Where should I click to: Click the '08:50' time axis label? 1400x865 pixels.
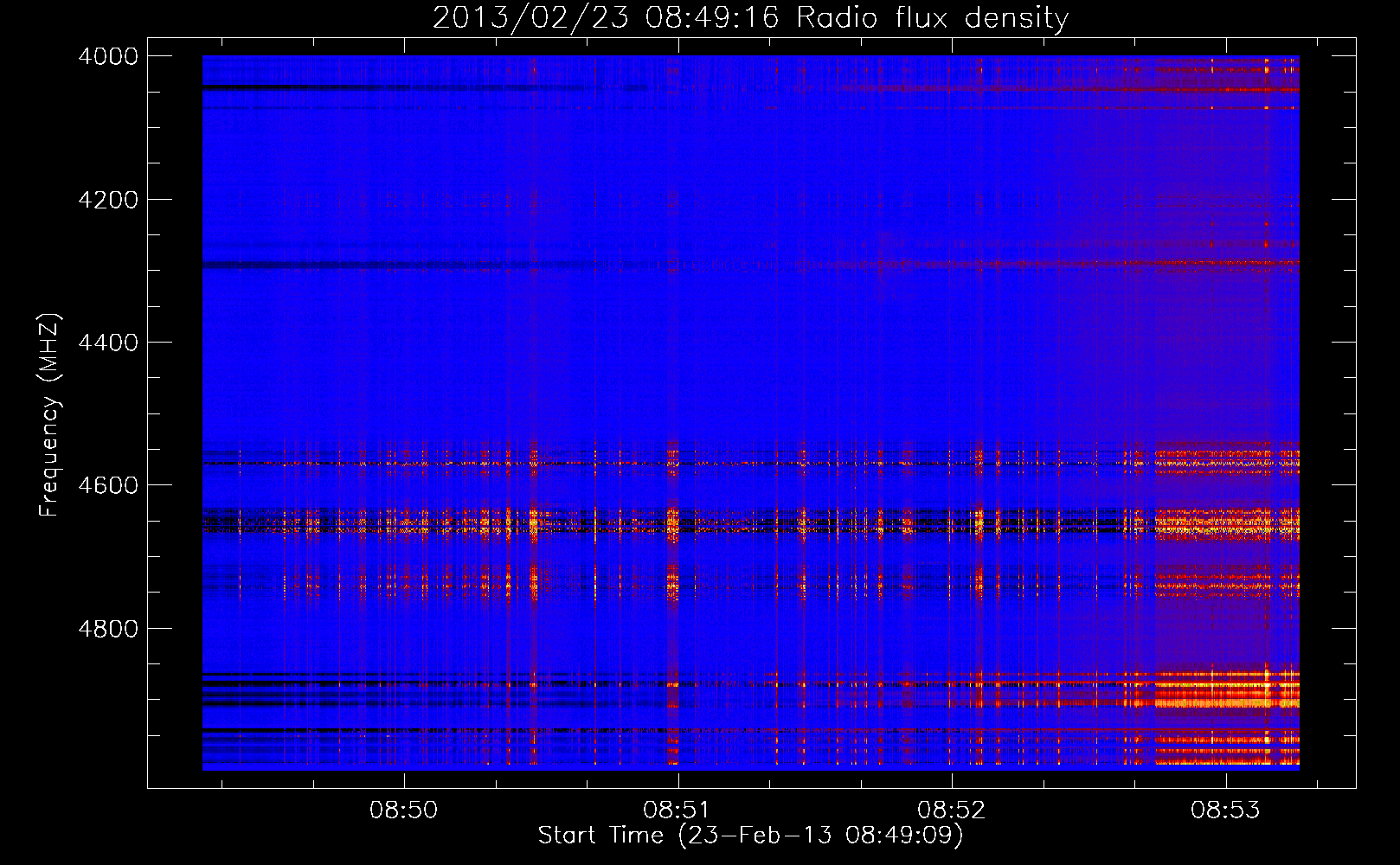(x=404, y=811)
